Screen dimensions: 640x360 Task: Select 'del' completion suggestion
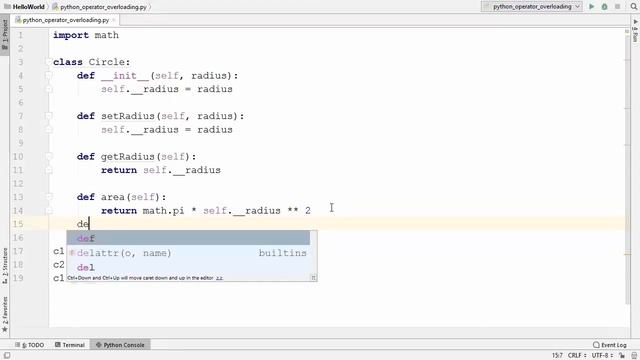pyautogui.click(x=188, y=267)
